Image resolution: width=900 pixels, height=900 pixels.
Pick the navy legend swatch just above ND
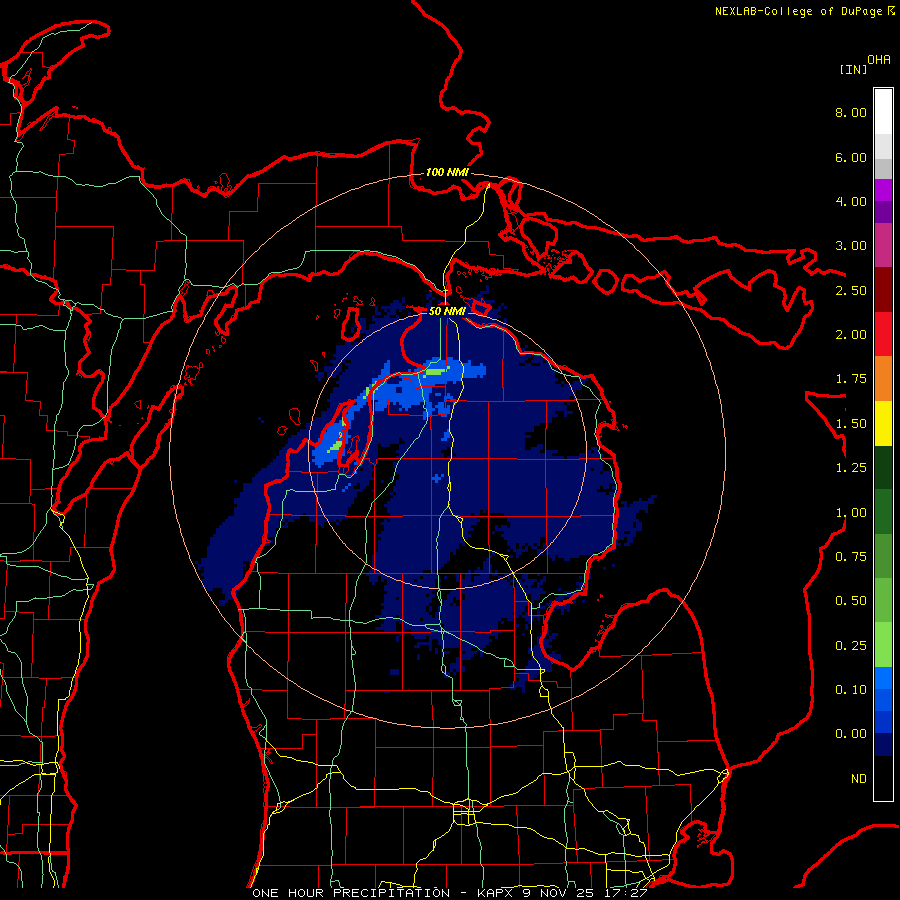(x=883, y=744)
